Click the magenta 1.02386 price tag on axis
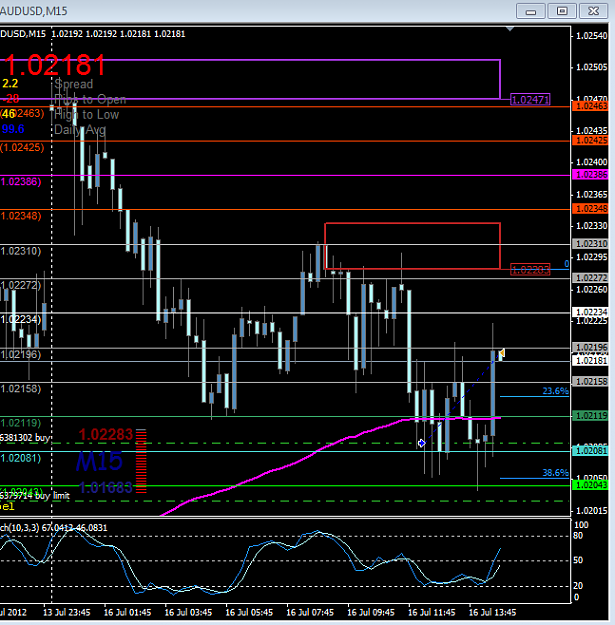The image size is (615, 625). coord(590,175)
